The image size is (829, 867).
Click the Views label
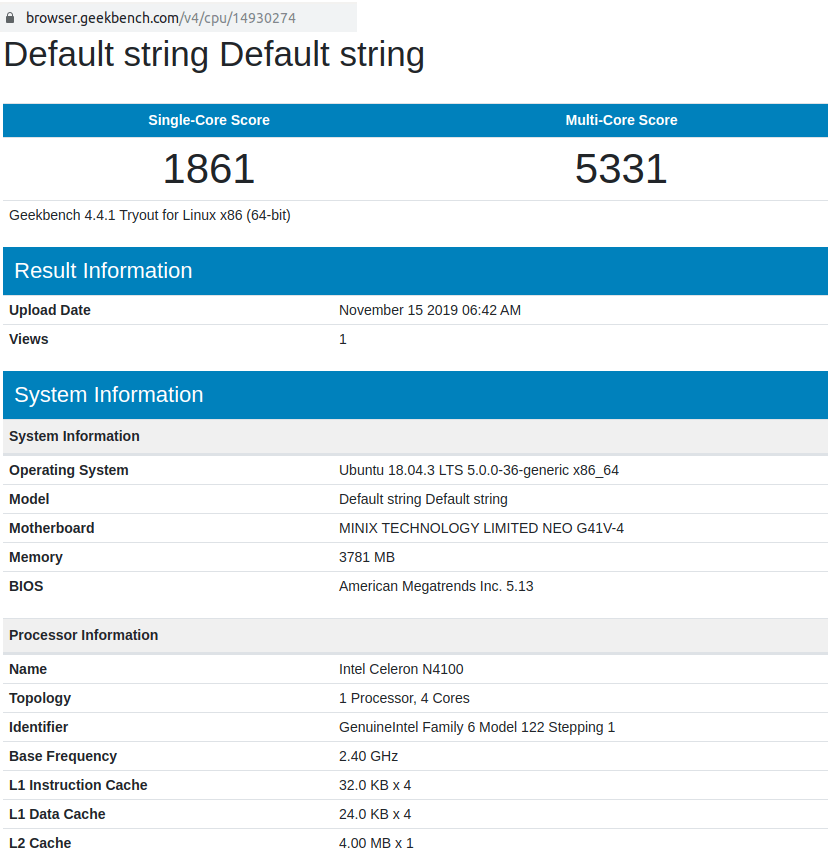29,339
